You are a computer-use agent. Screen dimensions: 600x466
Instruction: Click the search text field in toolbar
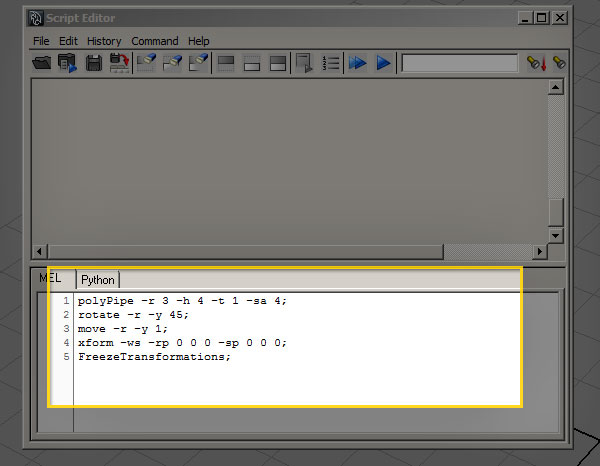pyautogui.click(x=460, y=63)
